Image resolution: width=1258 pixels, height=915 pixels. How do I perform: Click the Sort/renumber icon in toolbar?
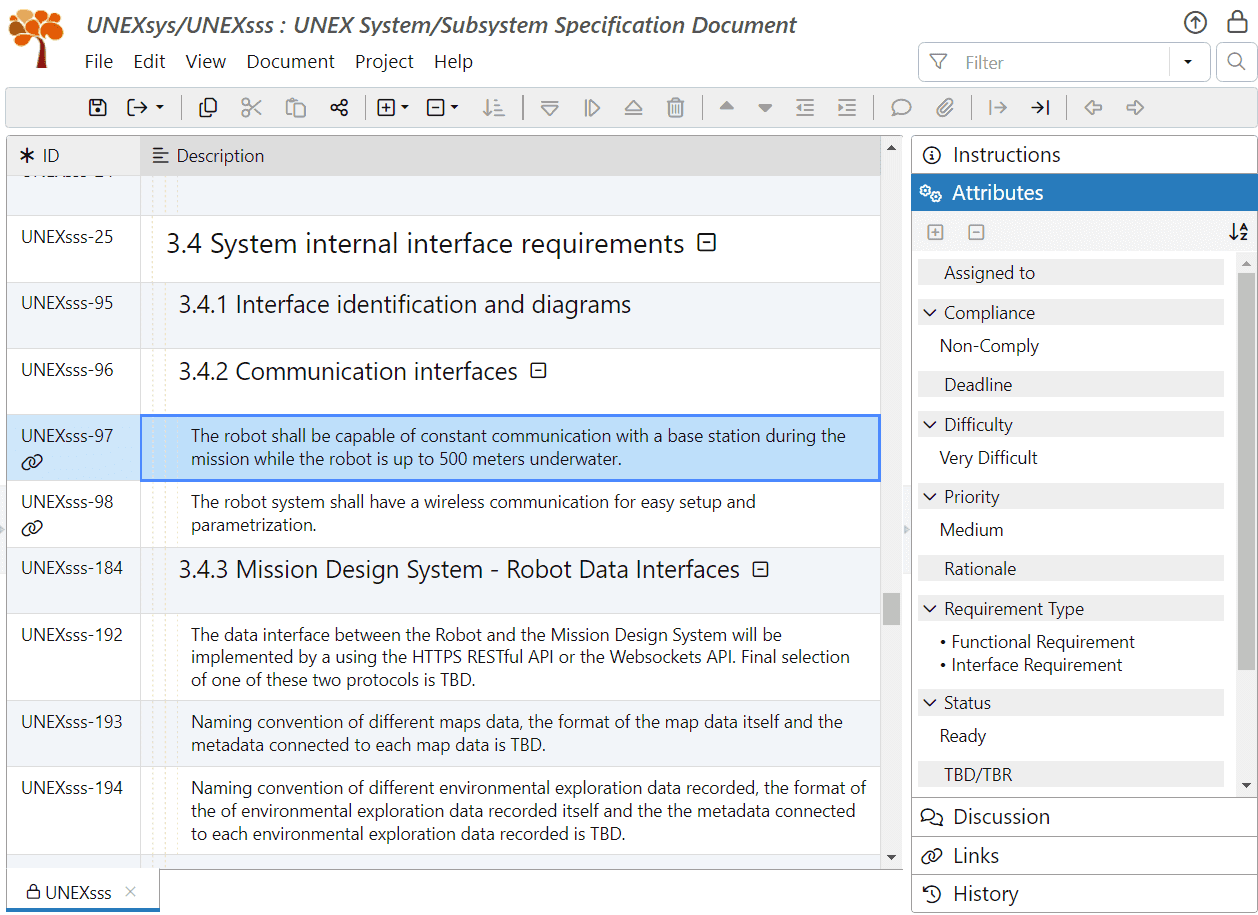tap(493, 108)
